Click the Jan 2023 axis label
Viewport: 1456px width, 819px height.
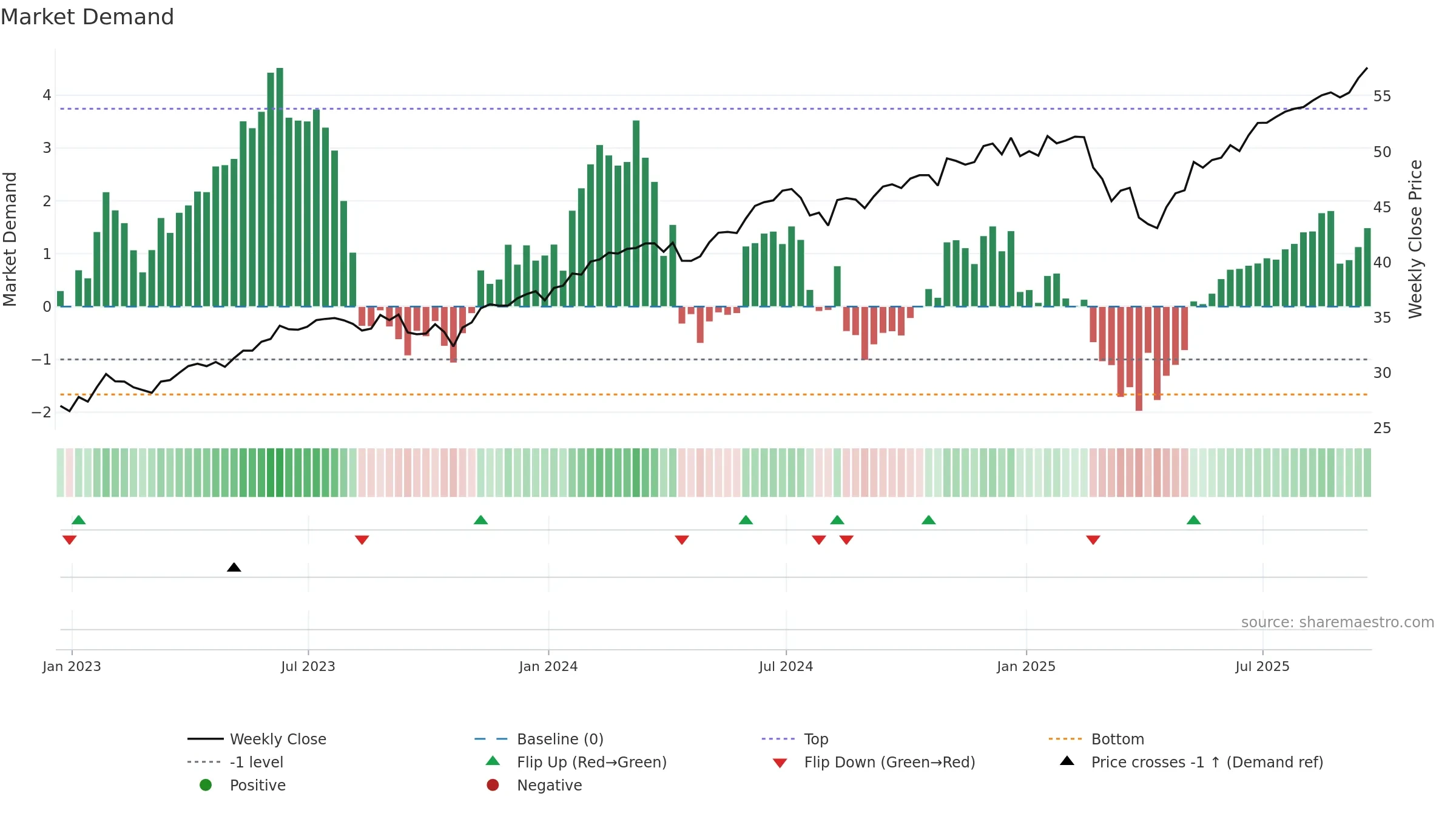pyautogui.click(x=72, y=666)
